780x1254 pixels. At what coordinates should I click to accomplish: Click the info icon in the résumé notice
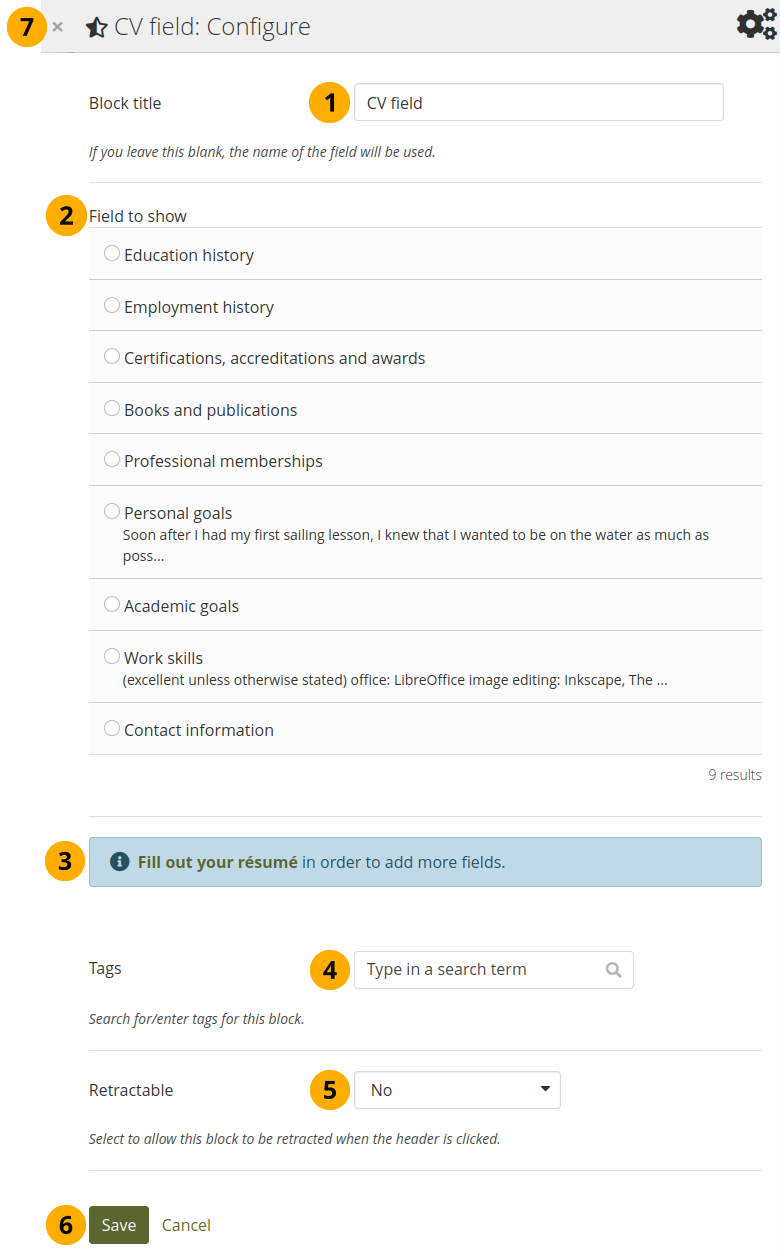[x=119, y=862]
